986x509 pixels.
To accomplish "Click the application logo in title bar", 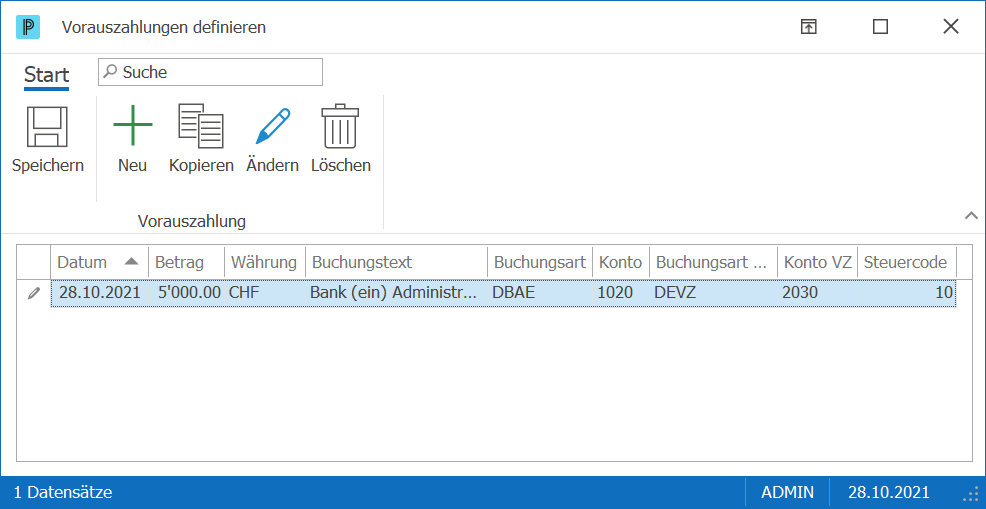I will [x=28, y=27].
